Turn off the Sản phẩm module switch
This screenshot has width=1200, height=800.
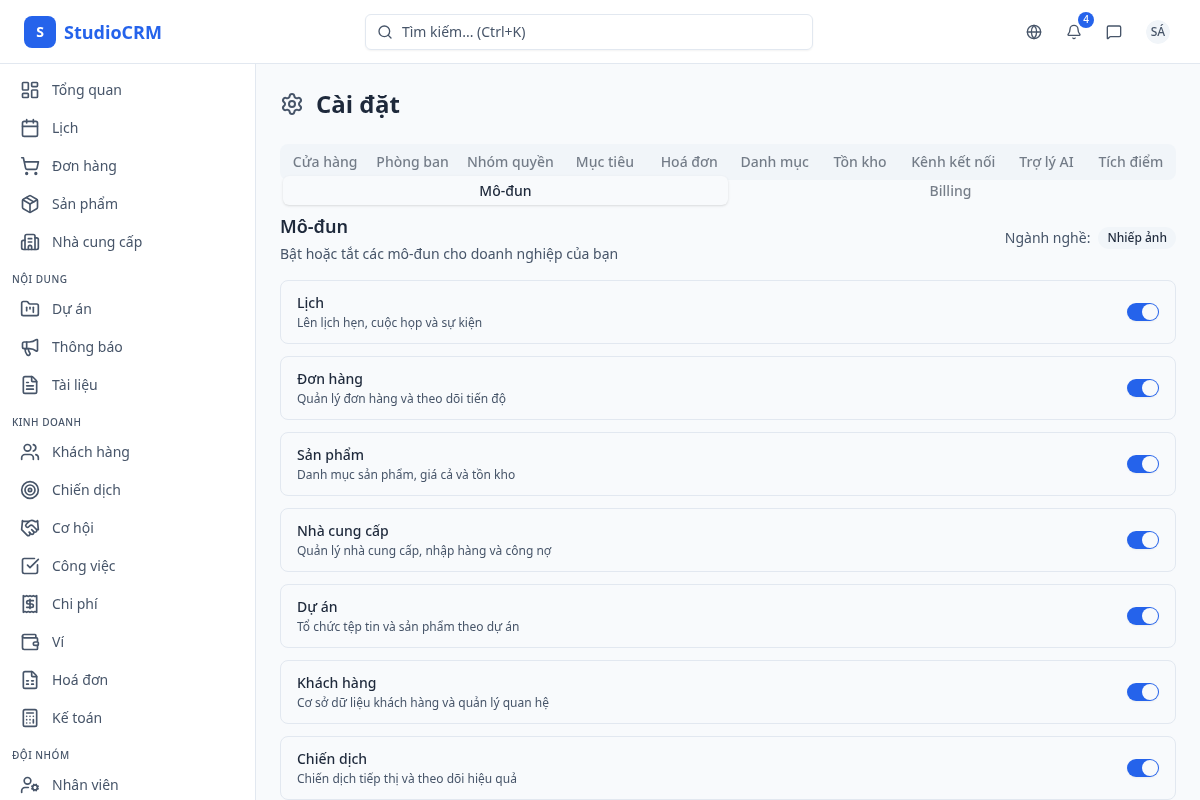coord(1142,464)
